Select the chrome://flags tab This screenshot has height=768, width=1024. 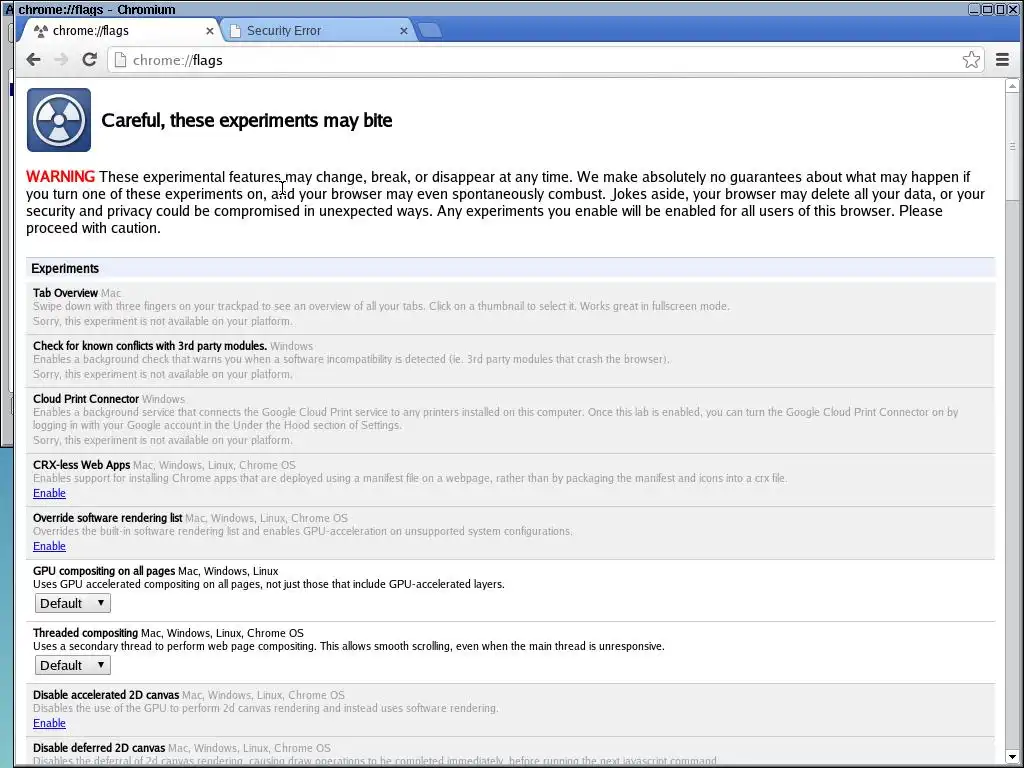121,31
